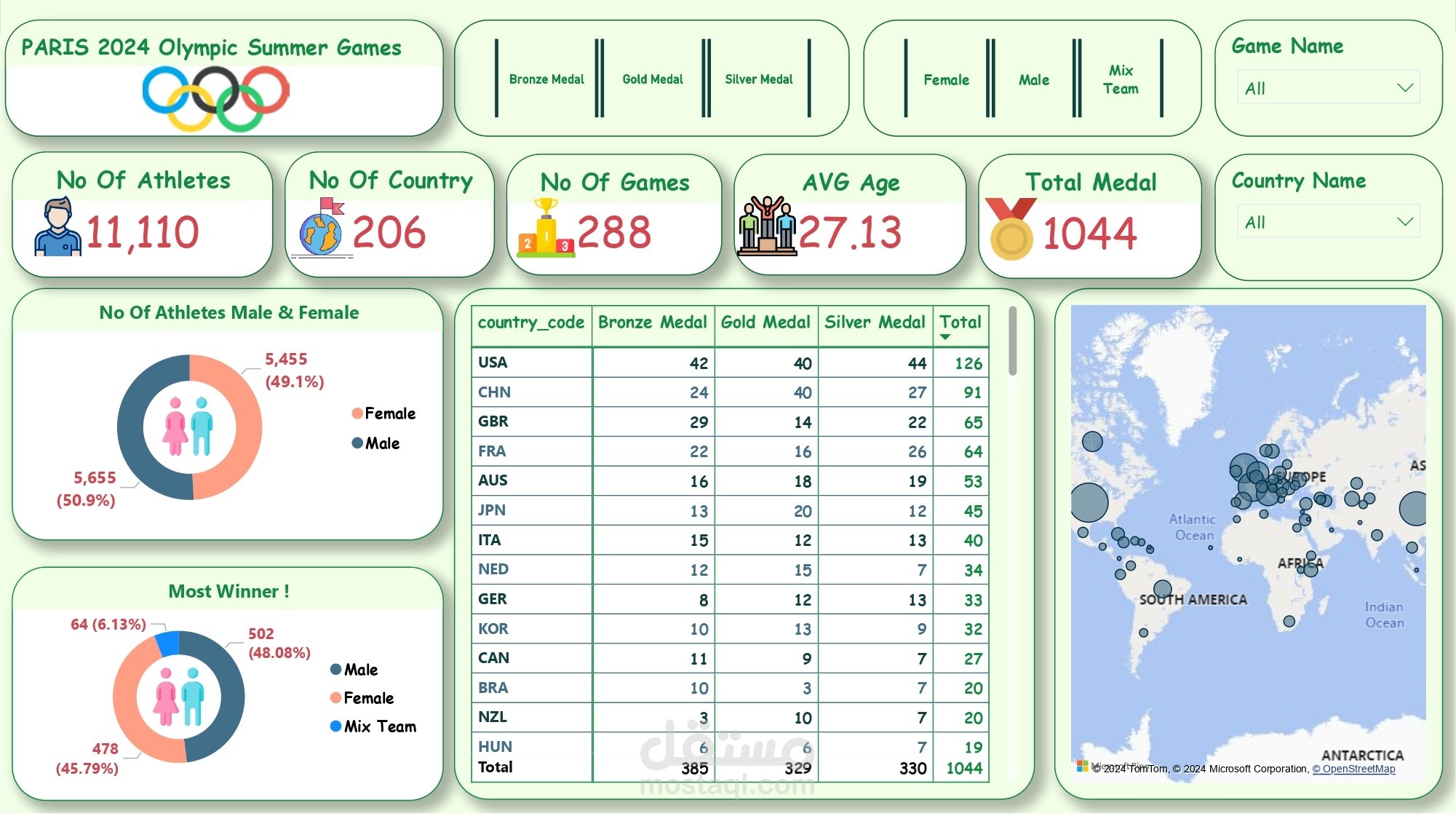This screenshot has height=816, width=1456.
Task: Click the winners on podium icon
Action: click(767, 226)
